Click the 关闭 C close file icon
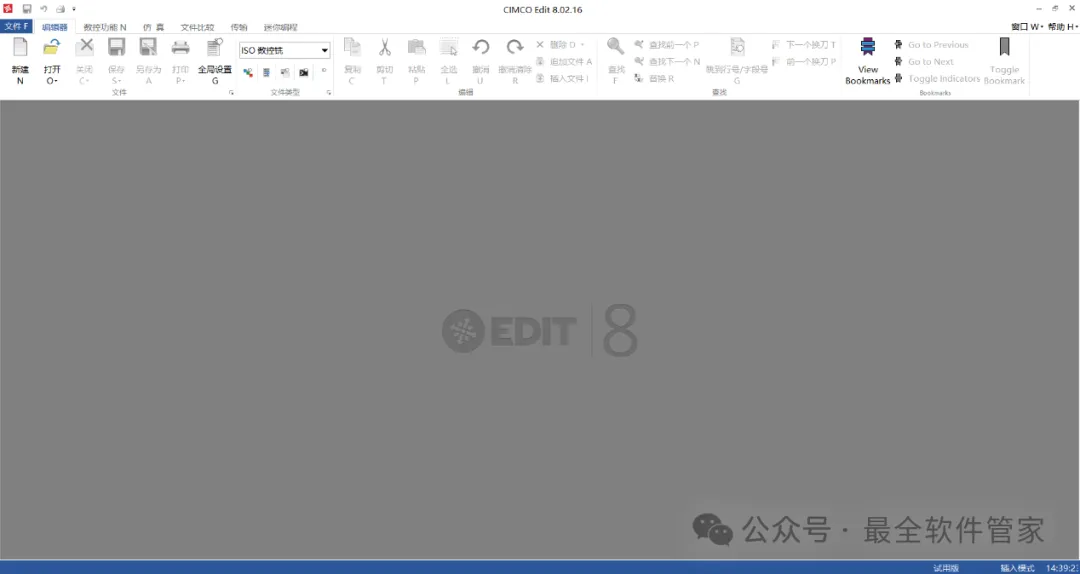1080x574 pixels. pos(84,48)
